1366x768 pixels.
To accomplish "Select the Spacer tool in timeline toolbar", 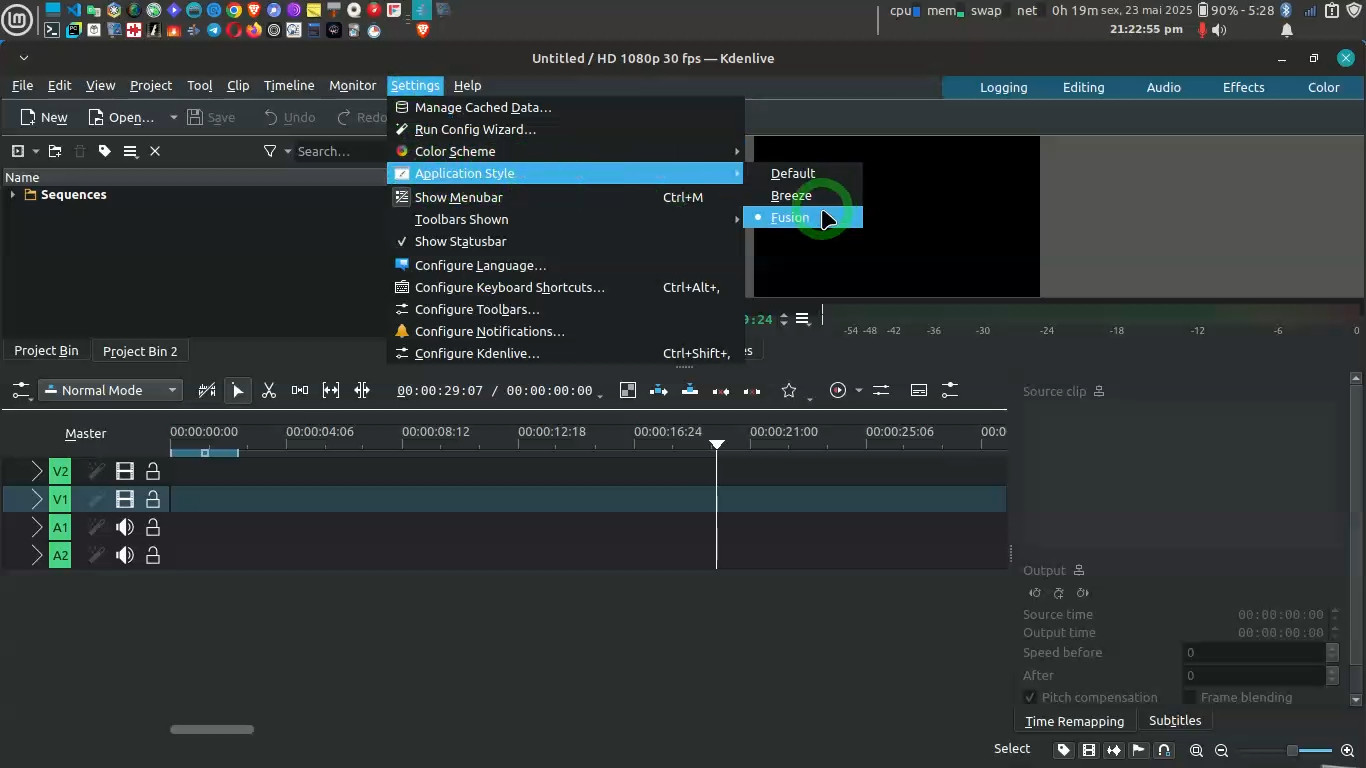I will [x=299, y=391].
